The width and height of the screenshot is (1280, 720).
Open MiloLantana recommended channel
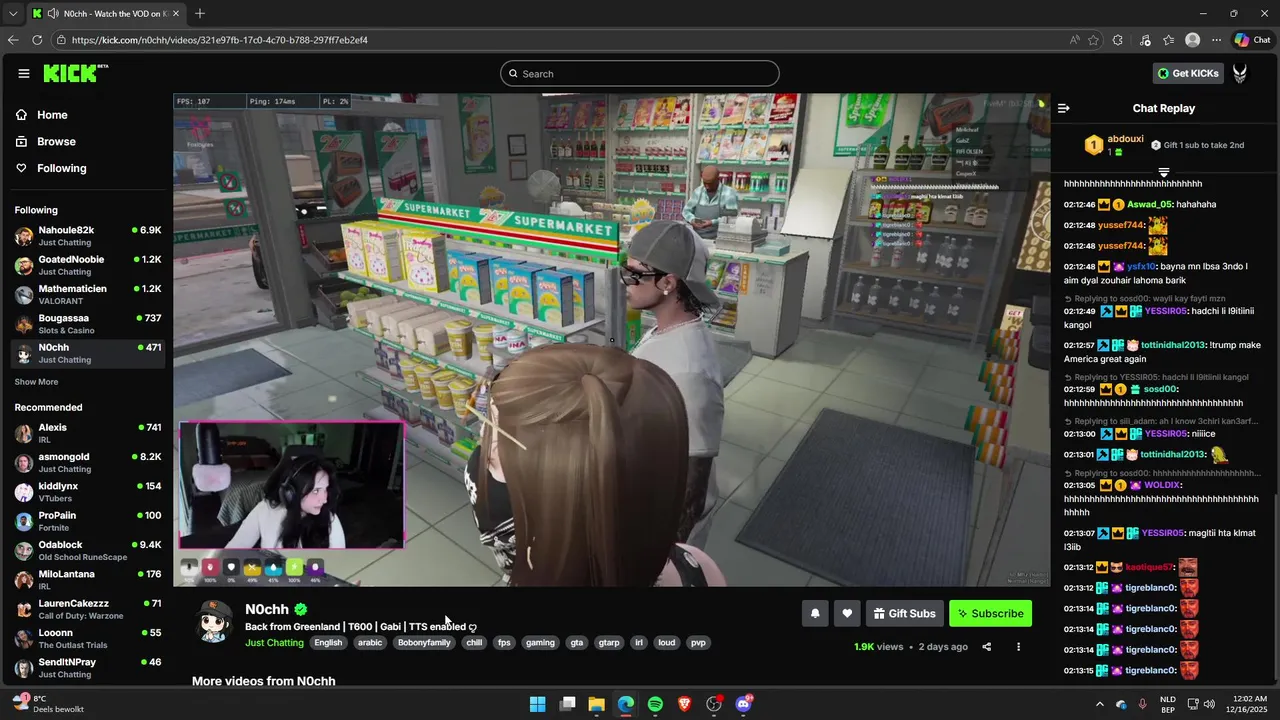pyautogui.click(x=88, y=580)
